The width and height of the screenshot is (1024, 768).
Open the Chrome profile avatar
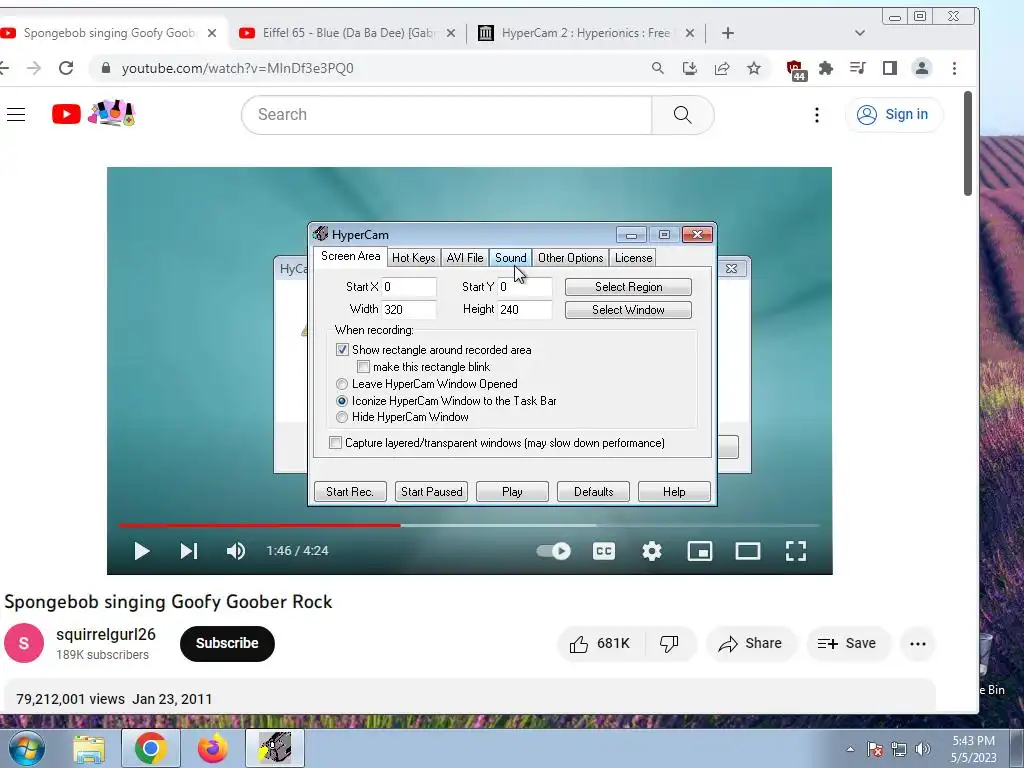[x=921, y=68]
